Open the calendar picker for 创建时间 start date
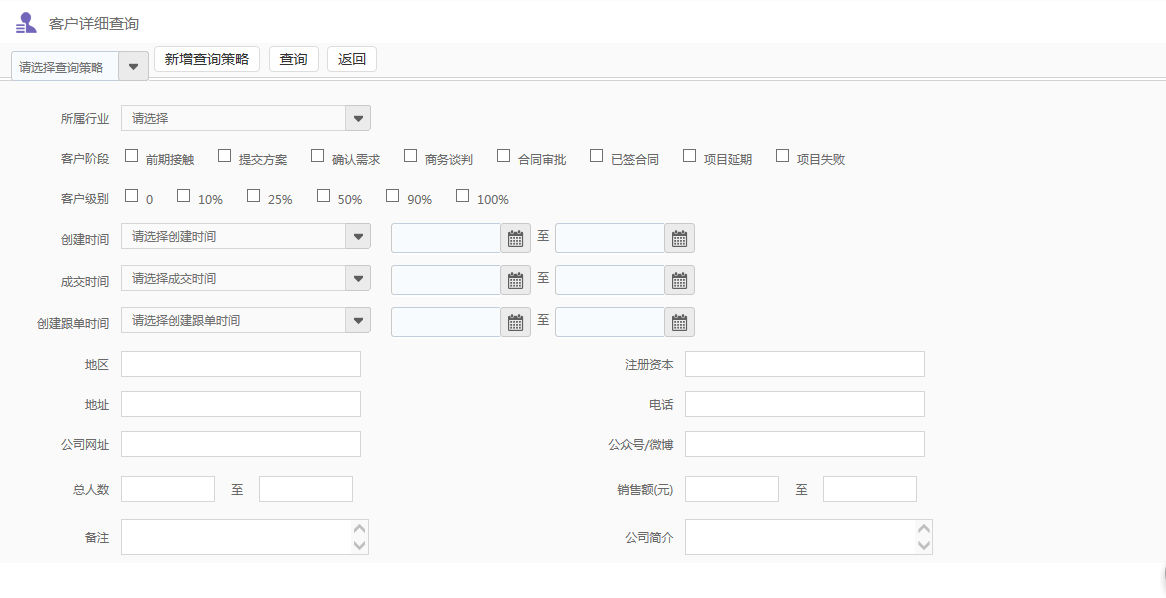The image size is (1166, 598). pyautogui.click(x=516, y=237)
